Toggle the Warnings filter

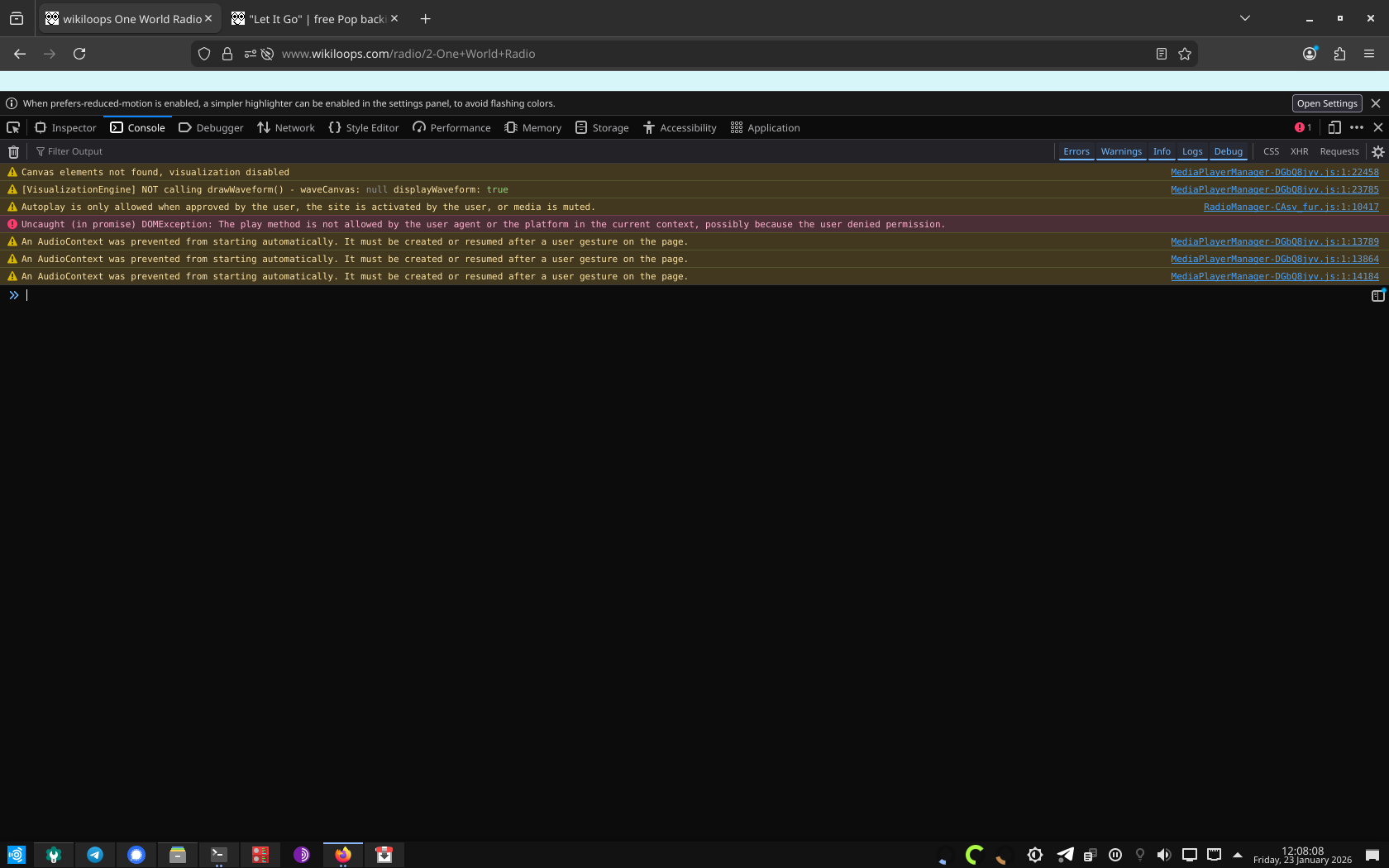[1120, 151]
